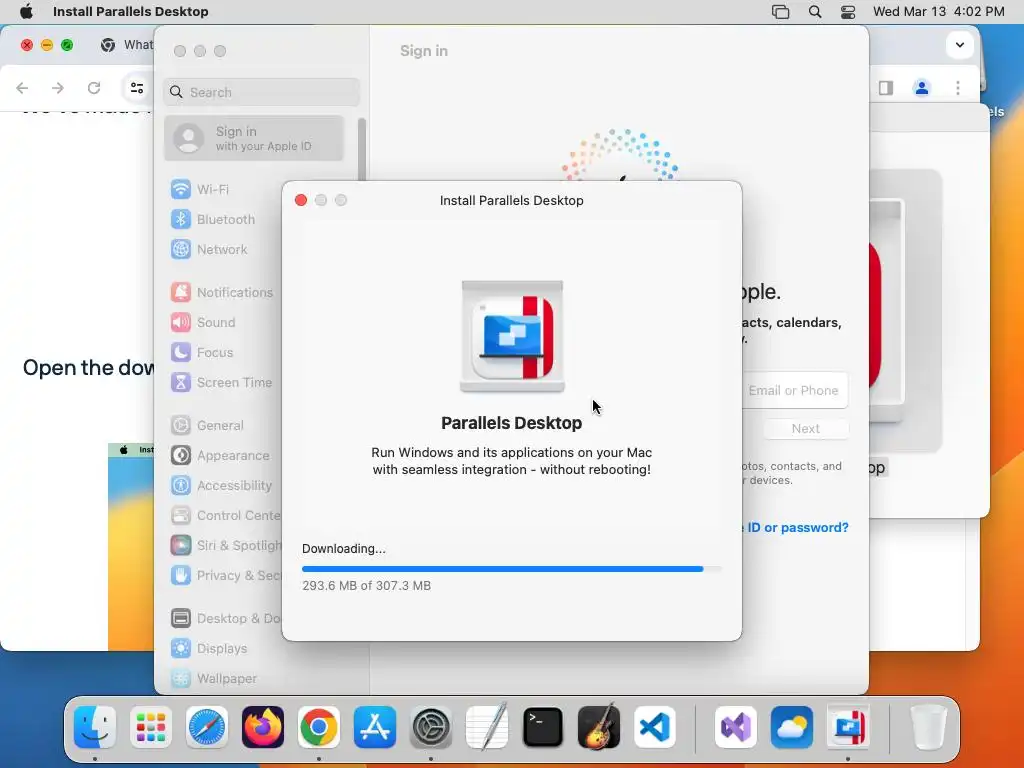The height and width of the screenshot is (768, 1024).
Task: Open Appearance settings in sidebar
Action: tap(222, 456)
